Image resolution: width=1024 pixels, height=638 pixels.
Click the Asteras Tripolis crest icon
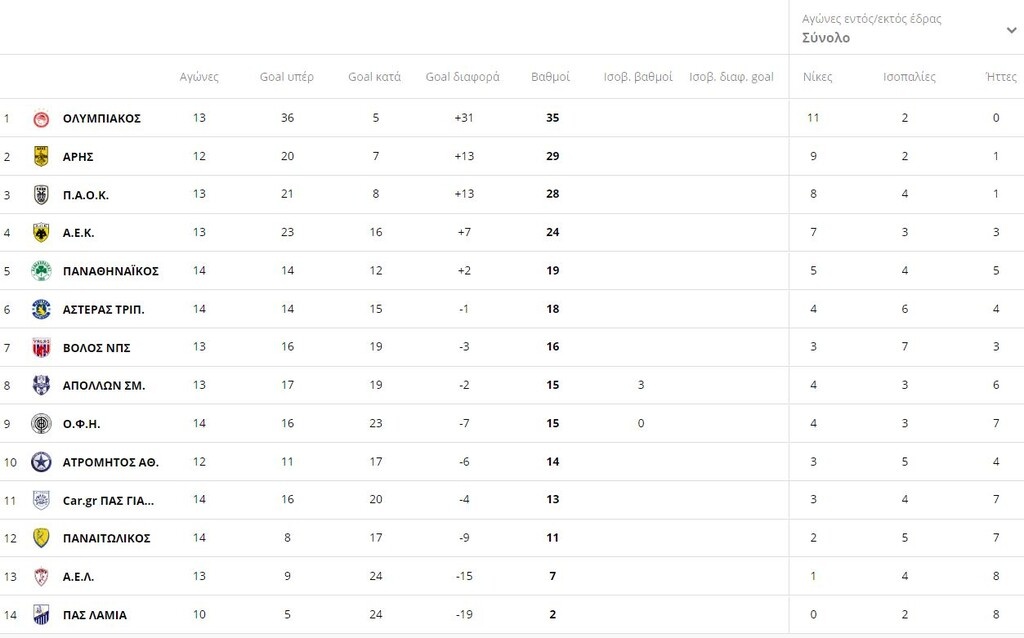pos(41,309)
